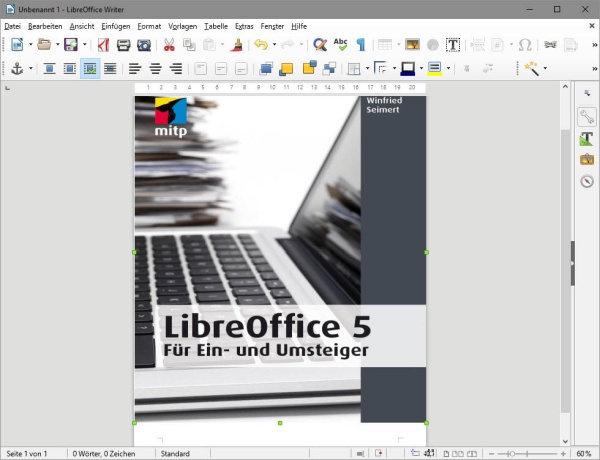Viewport: 600px width, 460px height.
Task: Open the image filter wand
Action: click(x=532, y=69)
